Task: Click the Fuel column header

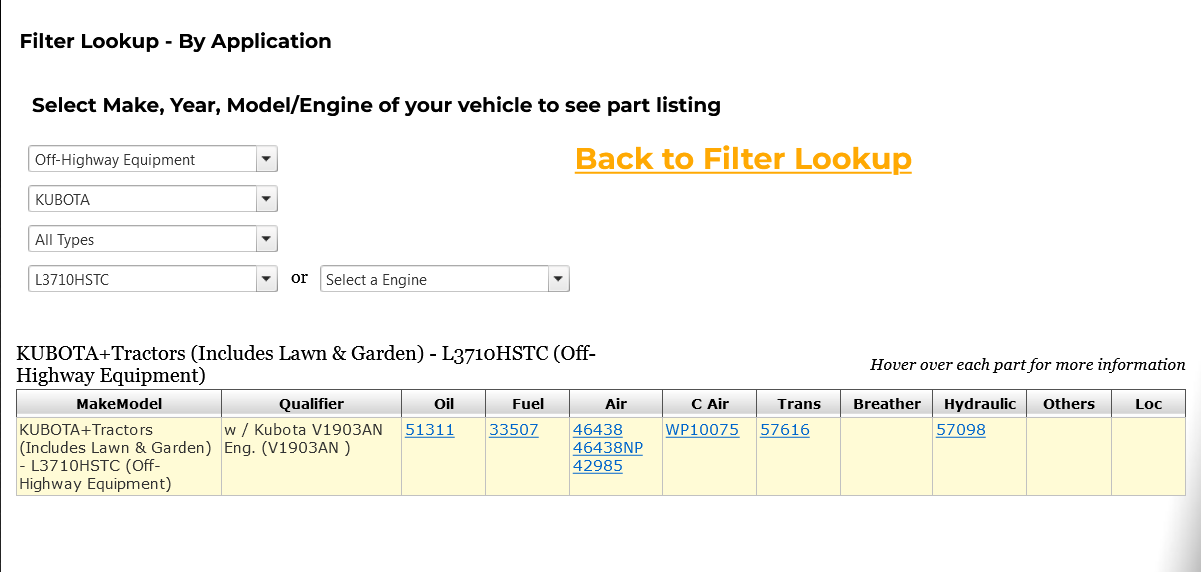Action: tap(527, 404)
